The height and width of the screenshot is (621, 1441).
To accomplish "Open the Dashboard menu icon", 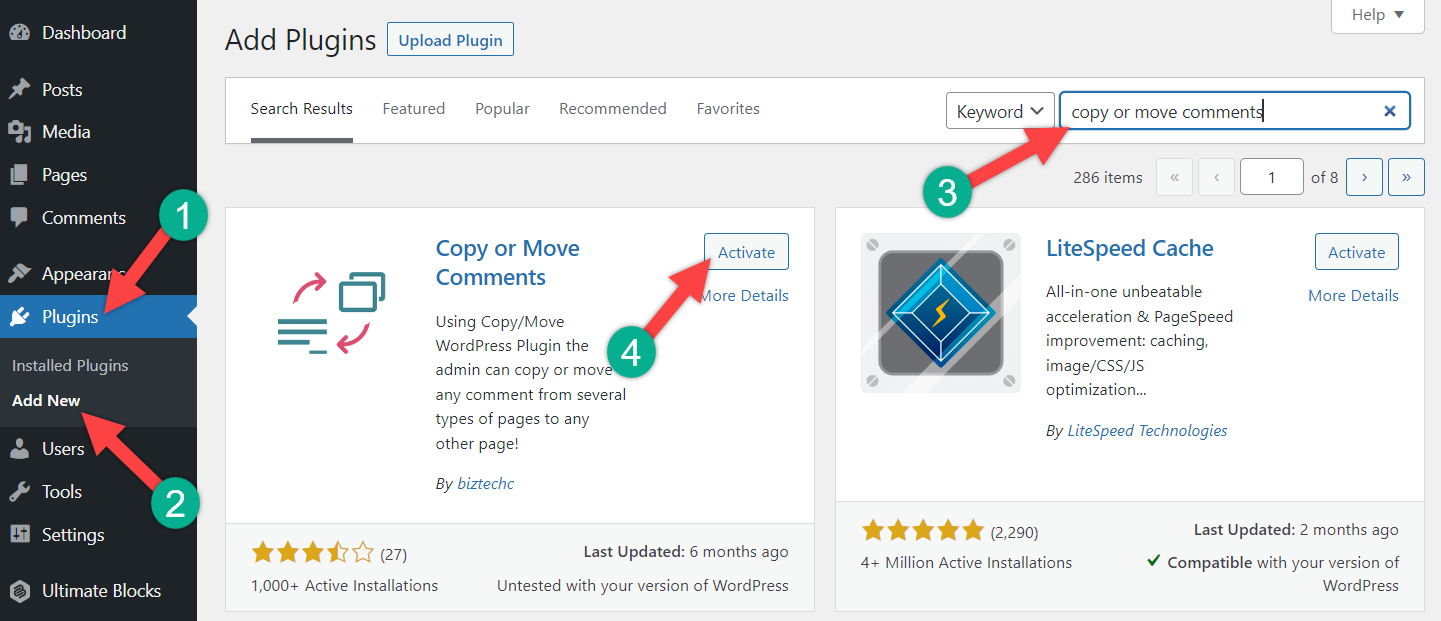I will click(x=19, y=32).
